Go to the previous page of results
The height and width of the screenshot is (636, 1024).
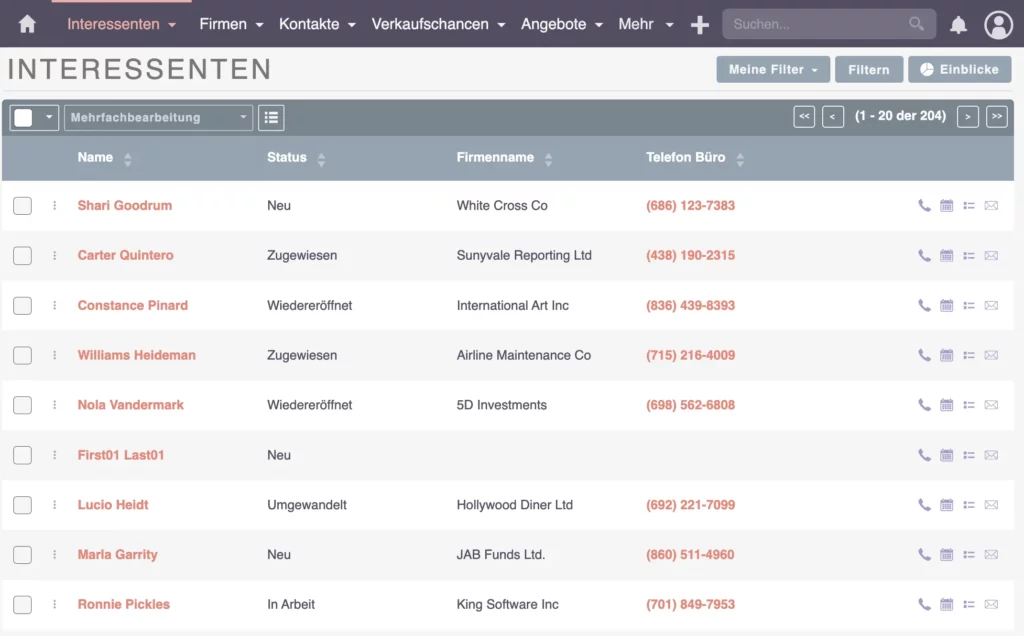[833, 117]
